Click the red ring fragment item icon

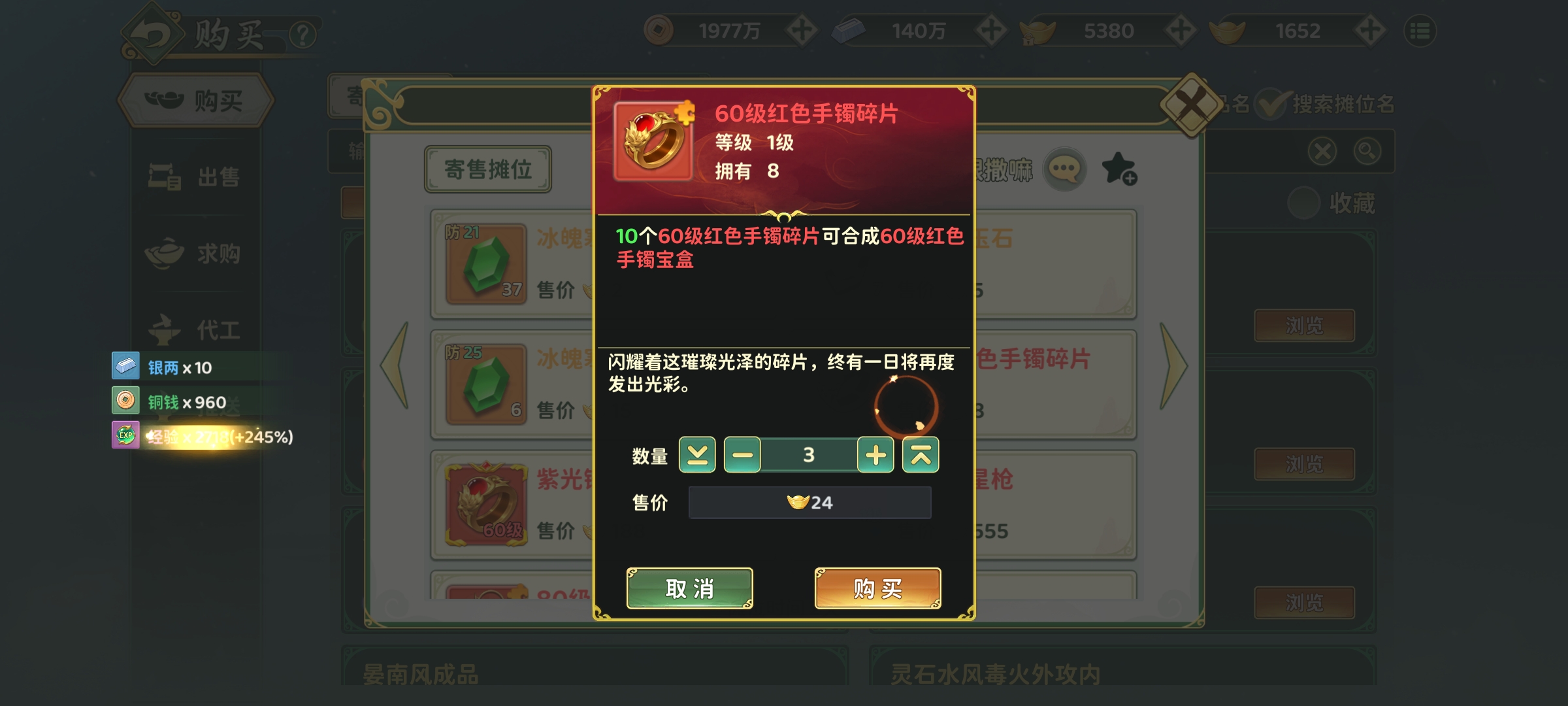(653, 141)
